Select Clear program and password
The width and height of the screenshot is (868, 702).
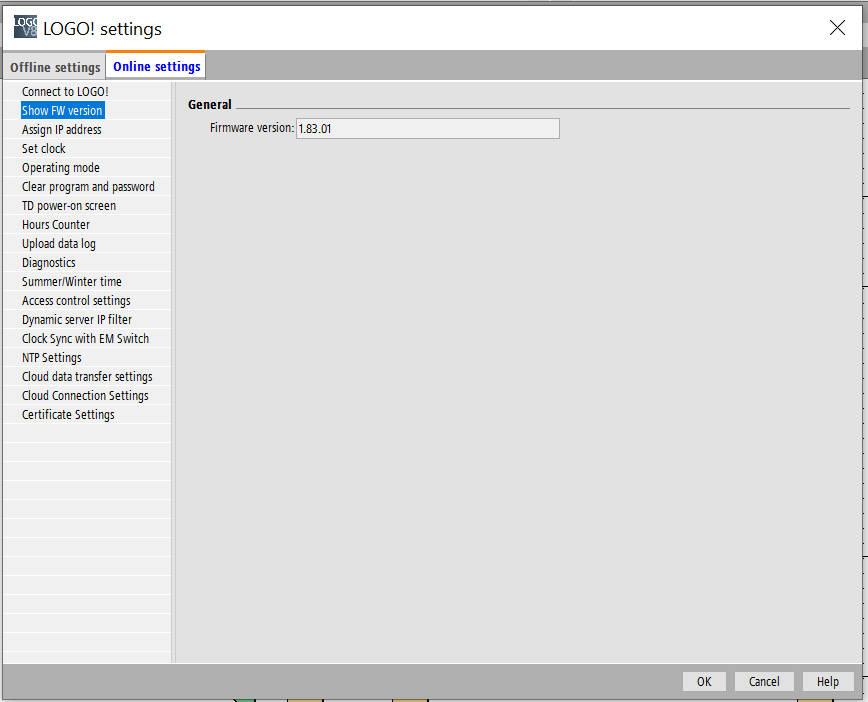87,187
